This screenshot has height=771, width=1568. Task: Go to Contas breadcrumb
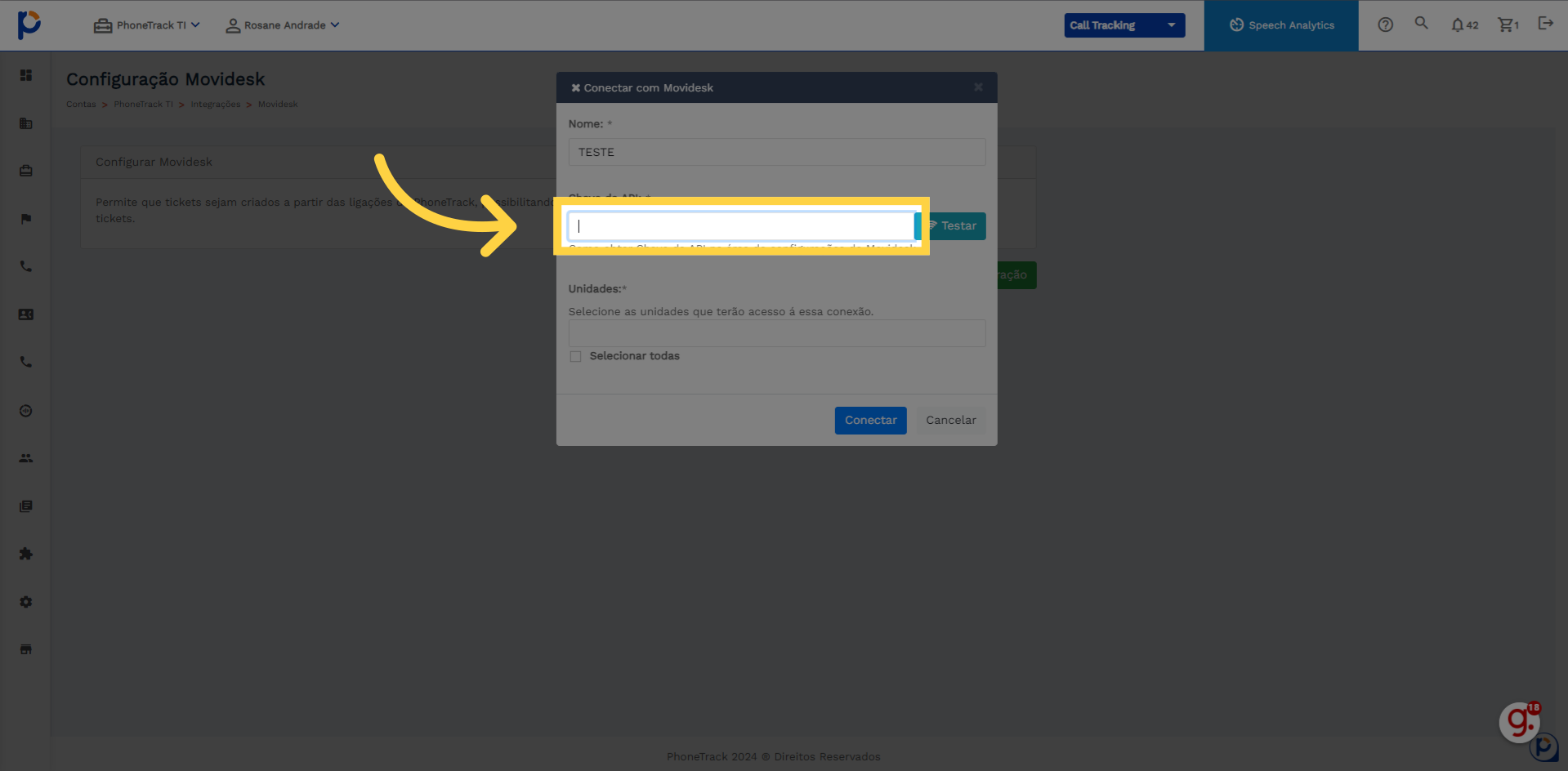(81, 105)
